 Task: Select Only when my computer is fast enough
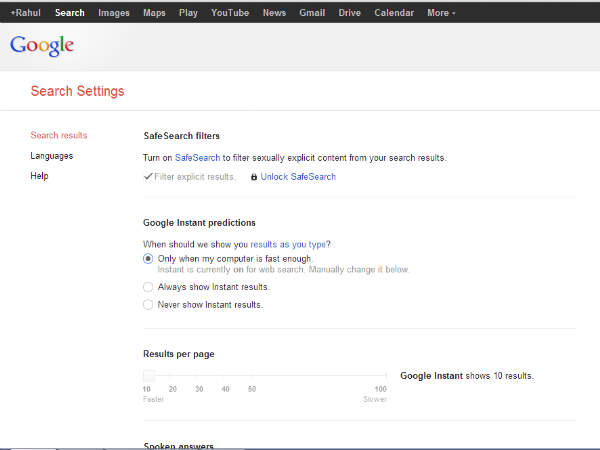tap(148, 259)
